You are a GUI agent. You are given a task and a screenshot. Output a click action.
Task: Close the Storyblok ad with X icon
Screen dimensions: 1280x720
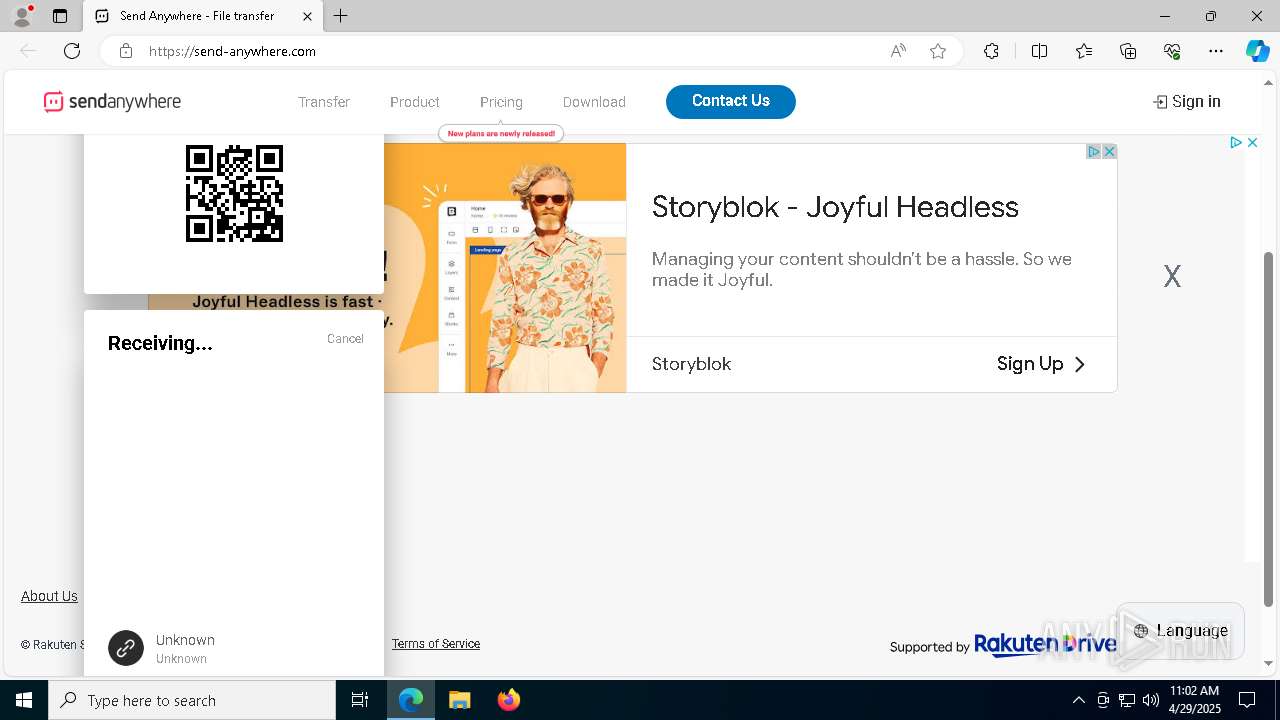1109,152
